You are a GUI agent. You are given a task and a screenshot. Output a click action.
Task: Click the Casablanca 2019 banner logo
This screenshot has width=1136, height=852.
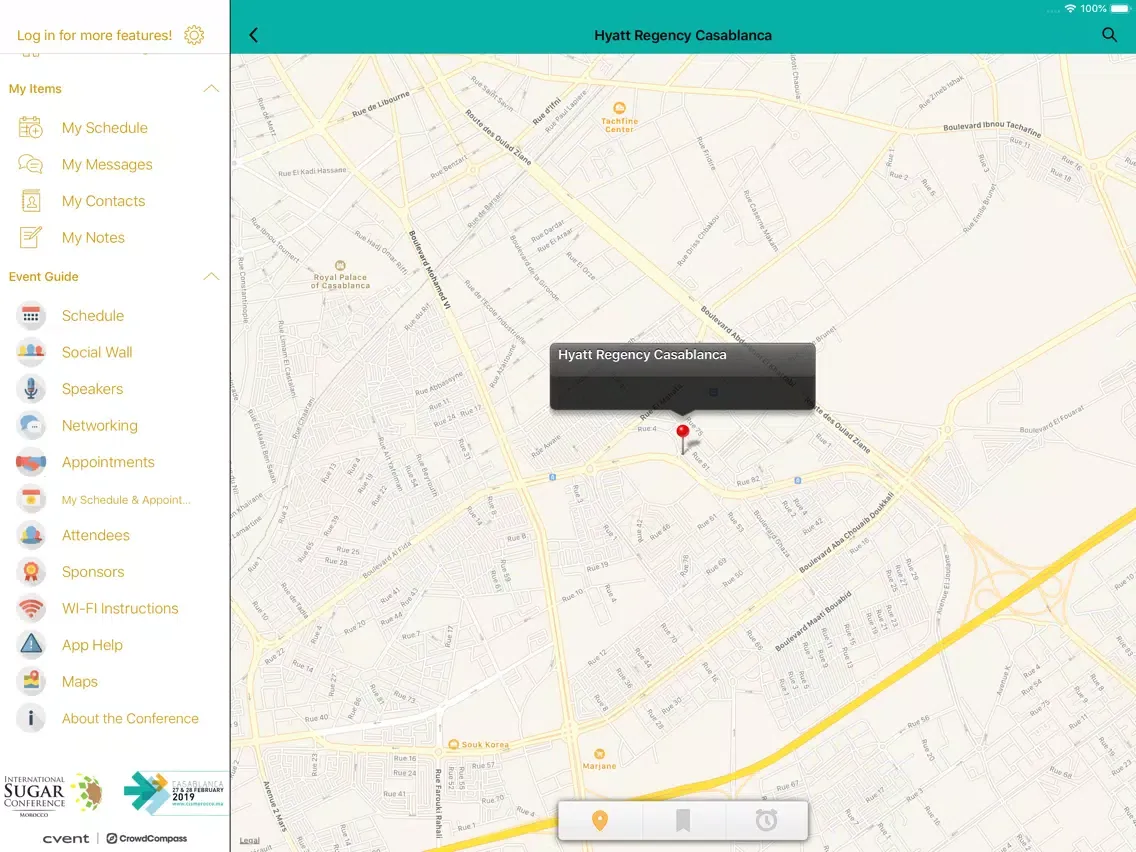click(x=174, y=793)
